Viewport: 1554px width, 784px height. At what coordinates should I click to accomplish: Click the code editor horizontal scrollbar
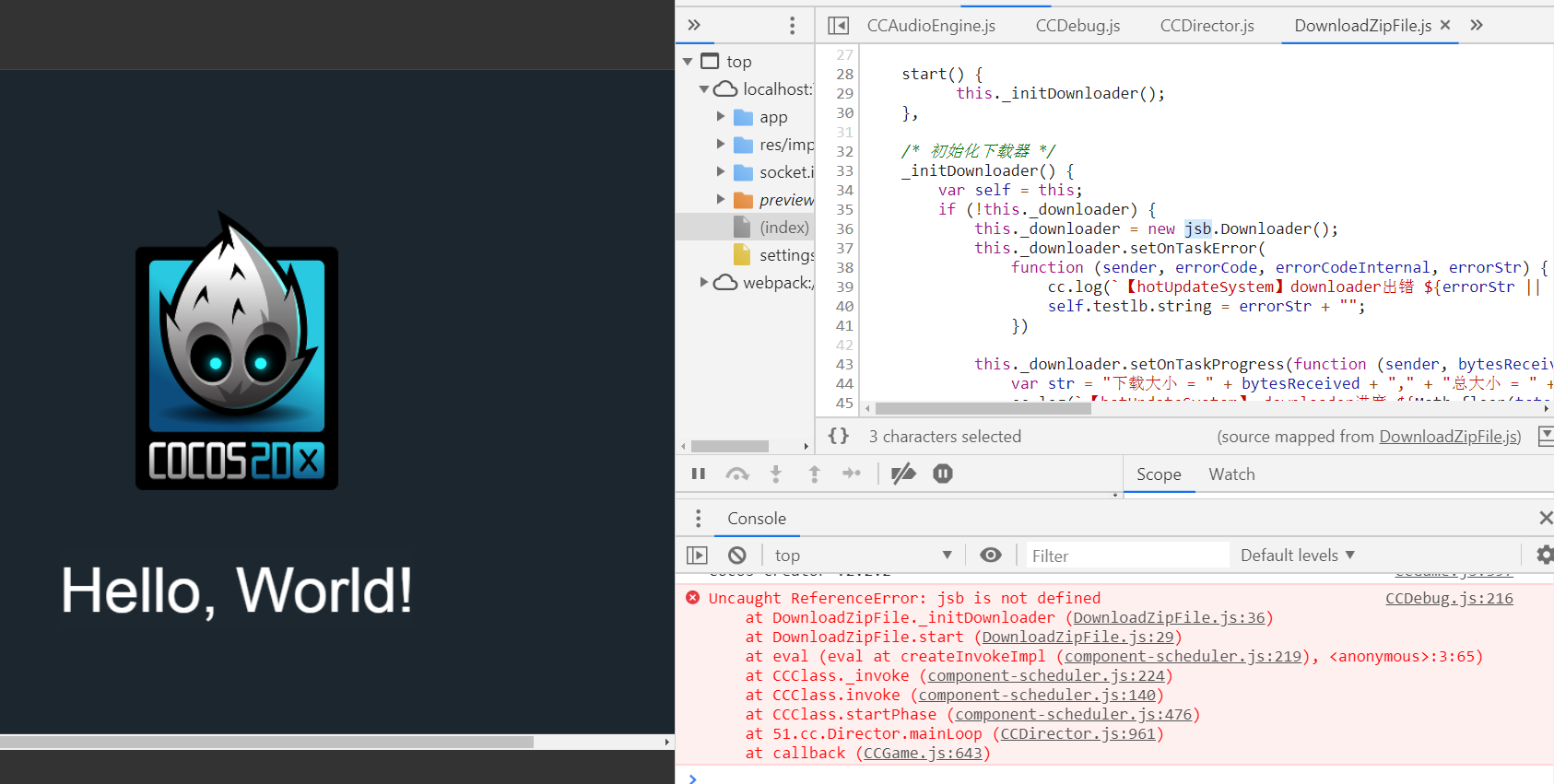tap(983, 408)
